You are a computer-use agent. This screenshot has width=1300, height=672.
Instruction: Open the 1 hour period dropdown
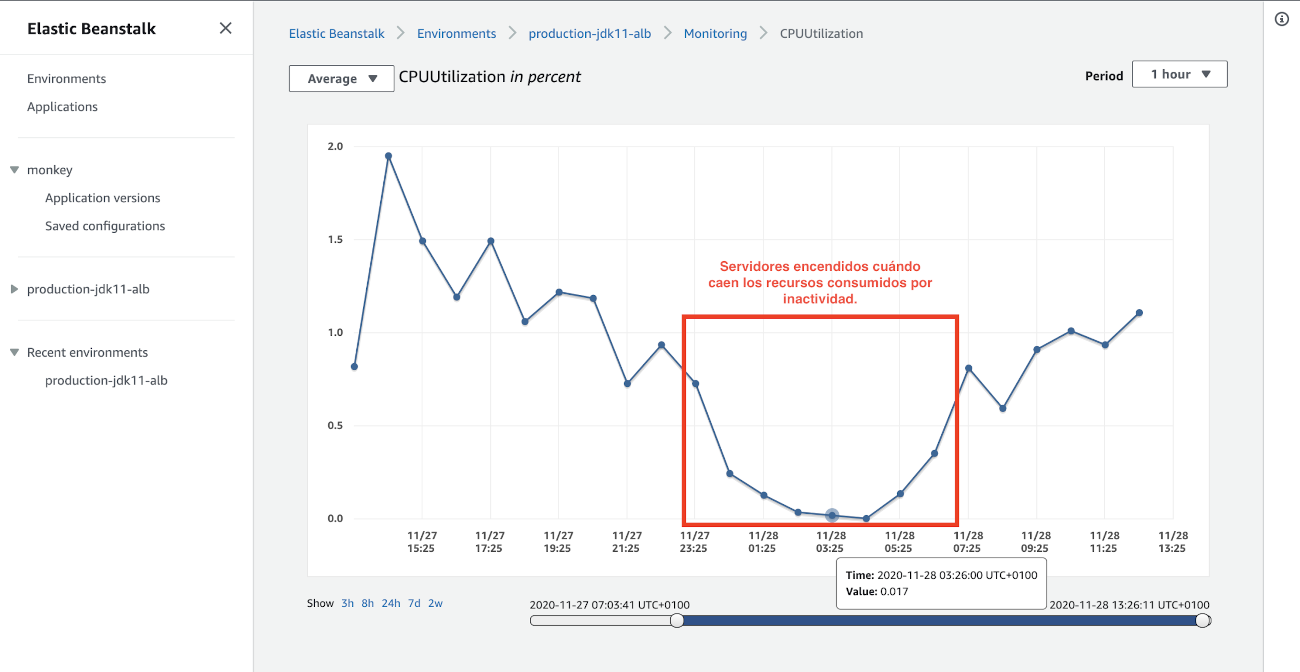pyautogui.click(x=1179, y=74)
